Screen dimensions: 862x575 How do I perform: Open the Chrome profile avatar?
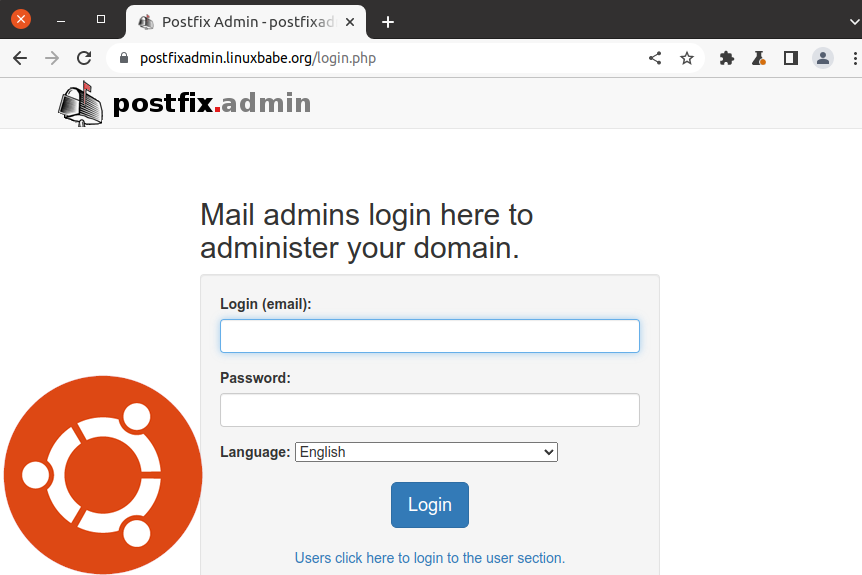823,58
